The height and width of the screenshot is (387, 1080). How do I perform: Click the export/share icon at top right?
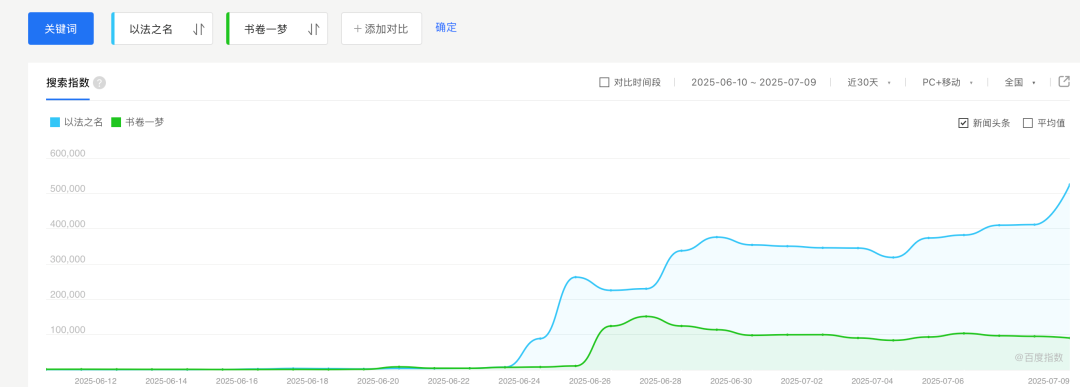pos(1064,81)
